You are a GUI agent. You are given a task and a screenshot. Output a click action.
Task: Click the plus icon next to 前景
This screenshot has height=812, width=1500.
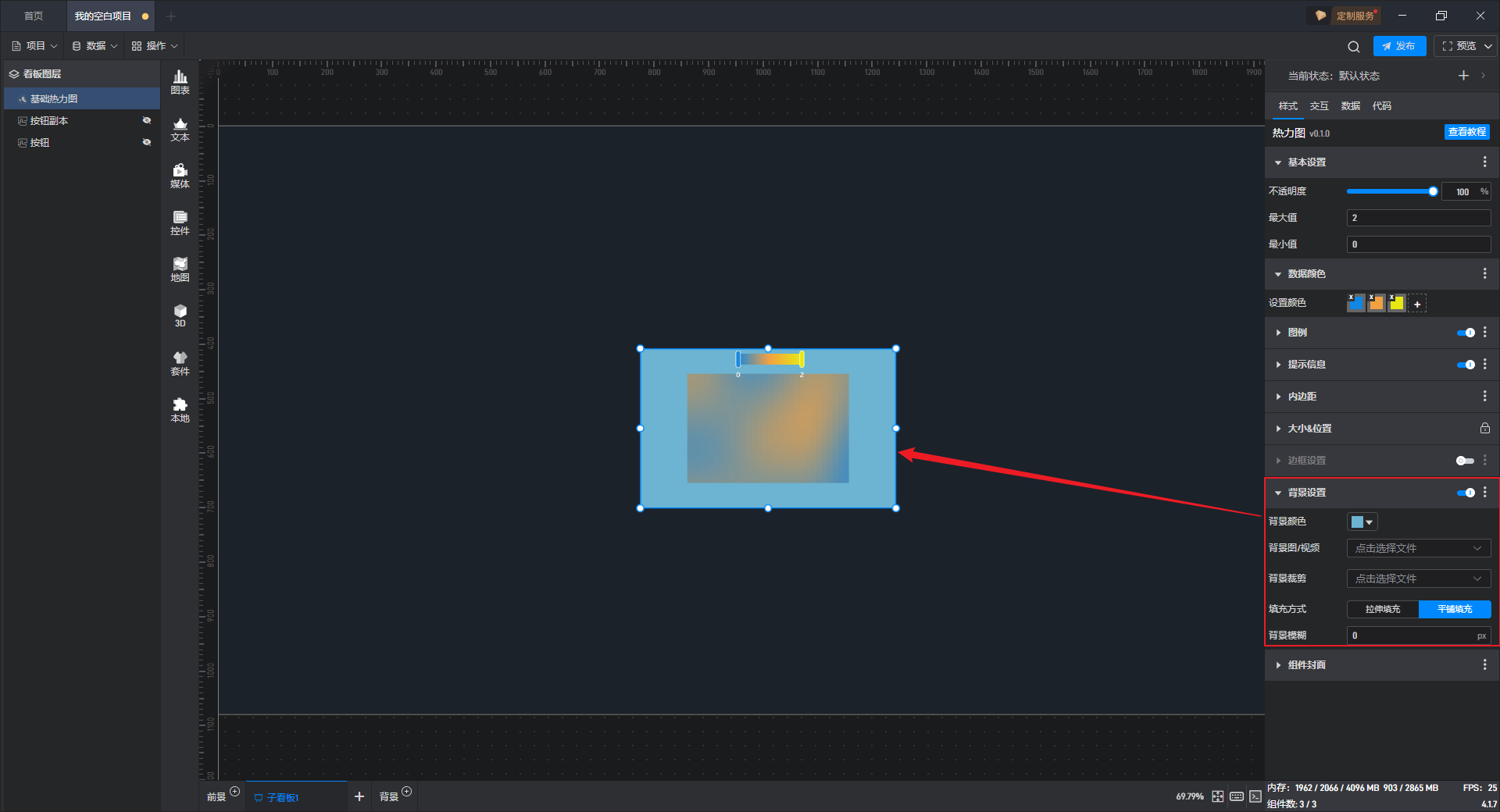coord(234,792)
